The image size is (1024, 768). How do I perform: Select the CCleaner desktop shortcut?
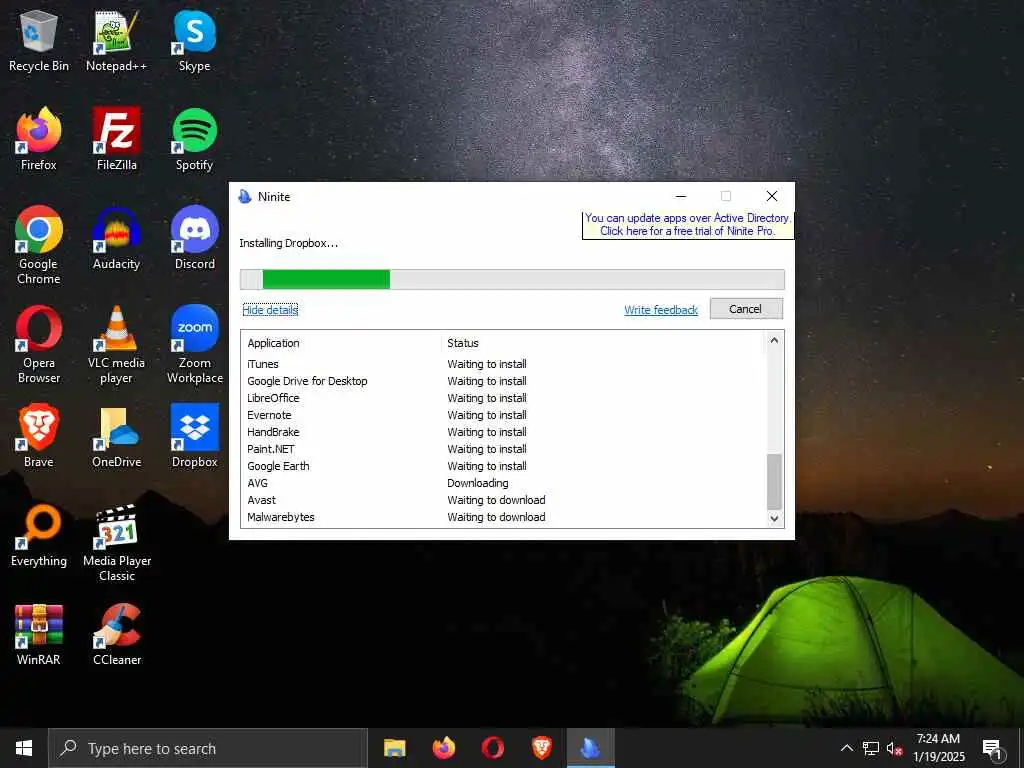click(117, 635)
